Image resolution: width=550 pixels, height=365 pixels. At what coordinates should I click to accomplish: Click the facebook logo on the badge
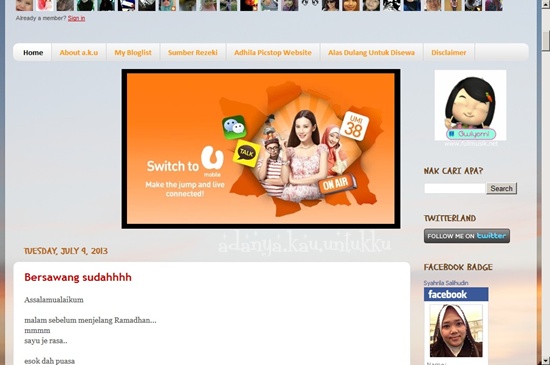(456, 294)
